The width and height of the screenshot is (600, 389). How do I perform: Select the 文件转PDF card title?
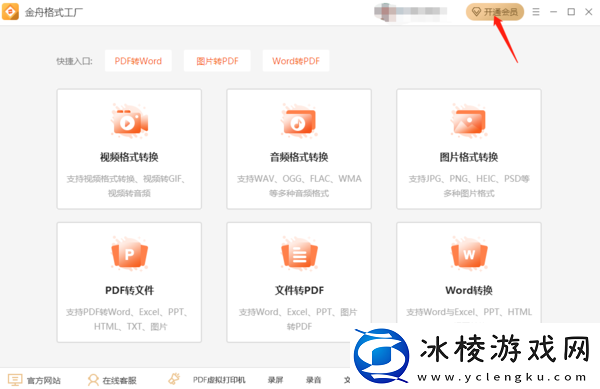(x=299, y=290)
